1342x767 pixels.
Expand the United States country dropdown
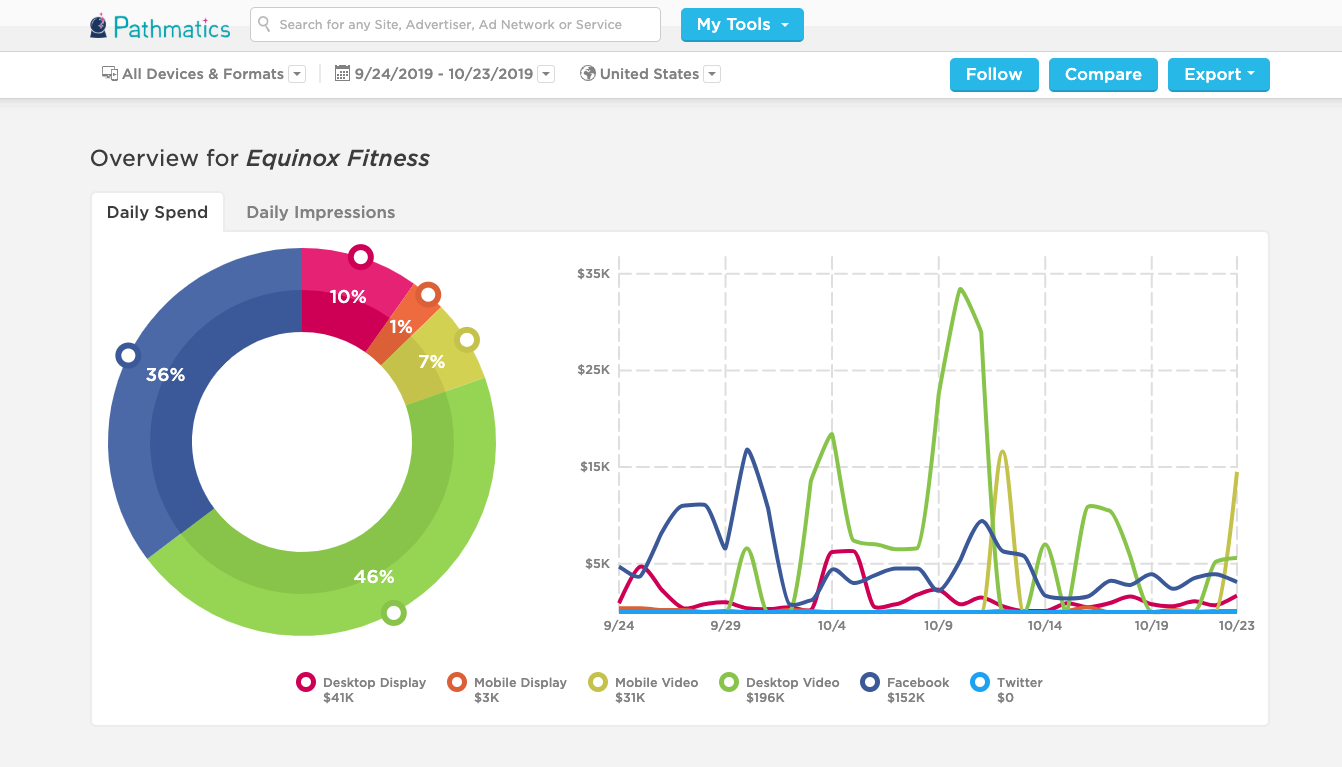pos(711,74)
